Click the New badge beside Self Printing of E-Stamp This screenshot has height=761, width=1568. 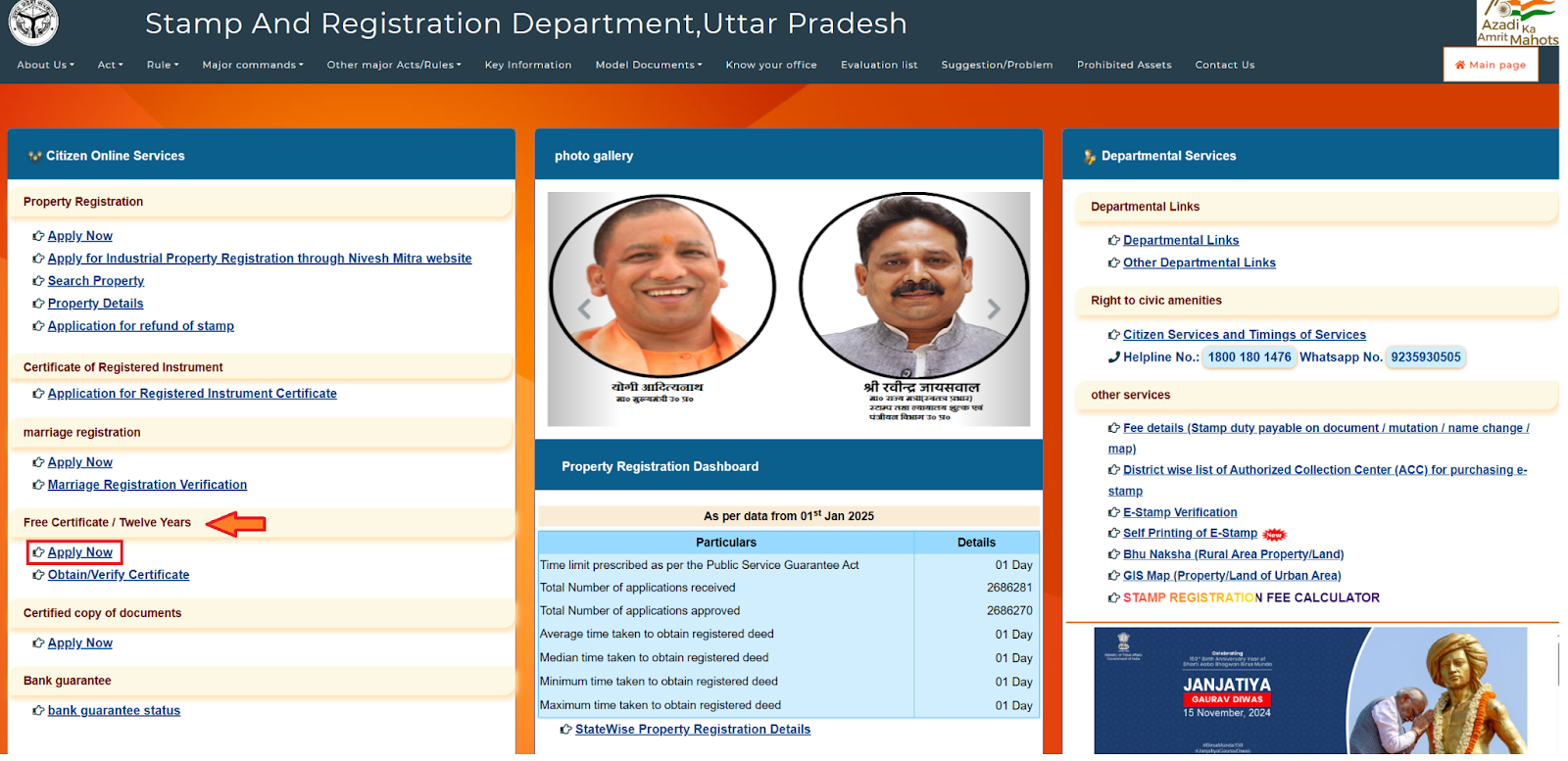1273,535
